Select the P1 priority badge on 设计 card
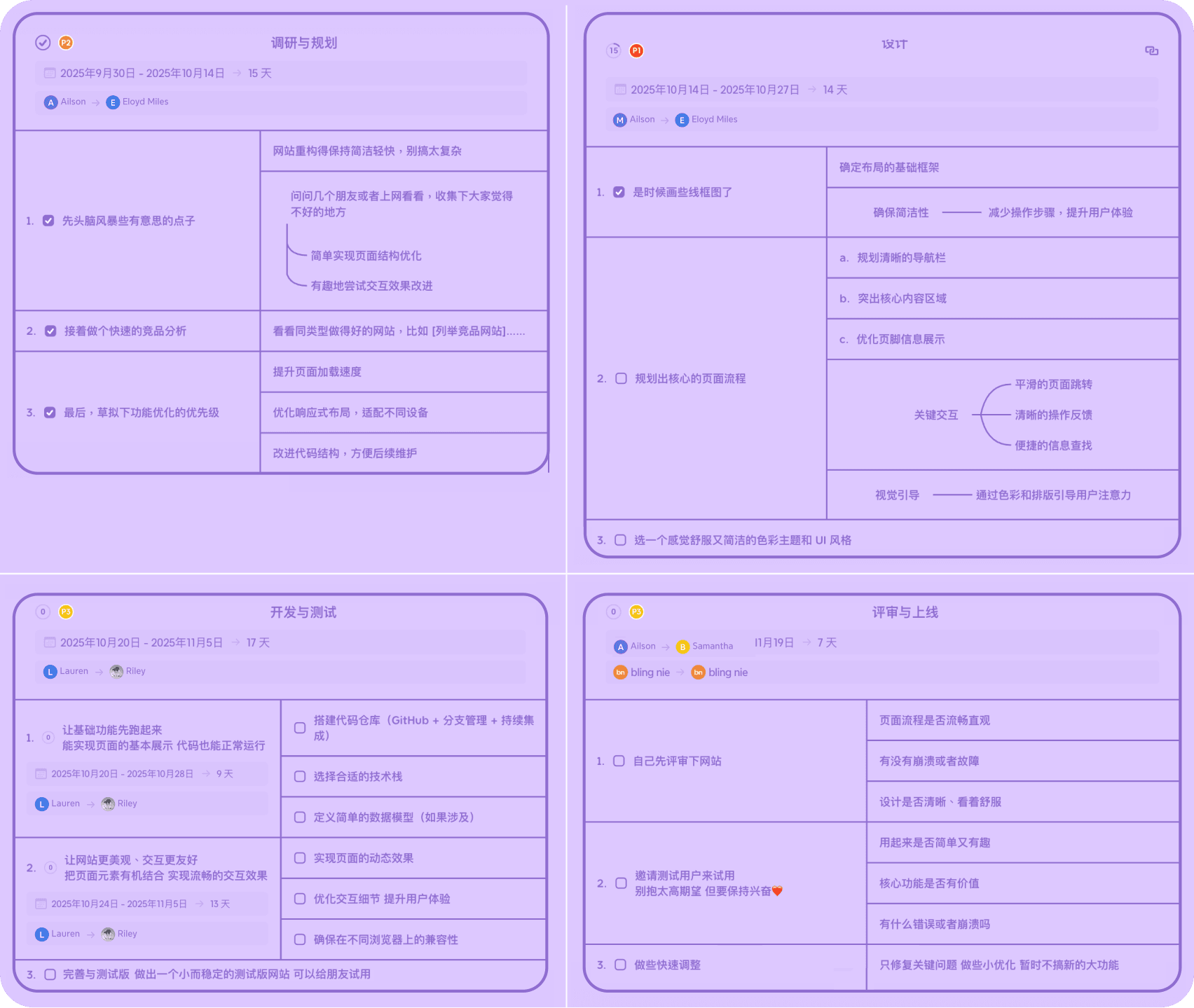Screen dimensions: 1194x1008 [636, 50]
